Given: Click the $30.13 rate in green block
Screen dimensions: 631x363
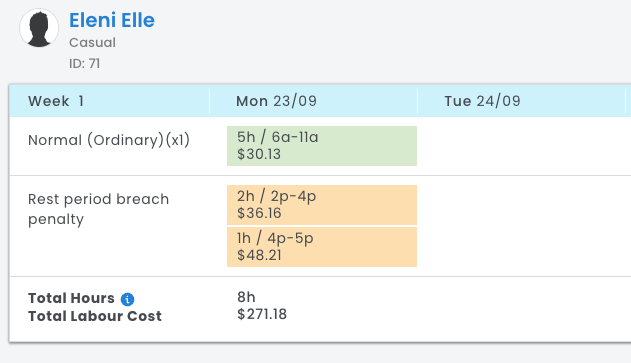Looking at the screenshot, I should coord(259,154).
